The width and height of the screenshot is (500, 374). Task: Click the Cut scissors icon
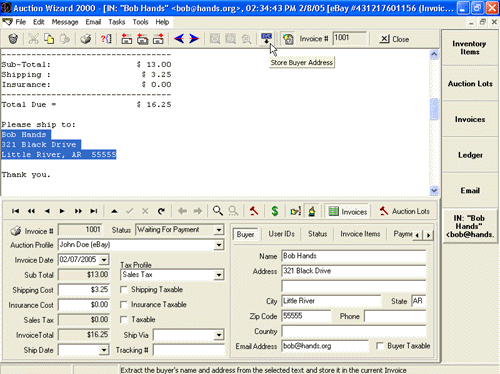[x=33, y=39]
